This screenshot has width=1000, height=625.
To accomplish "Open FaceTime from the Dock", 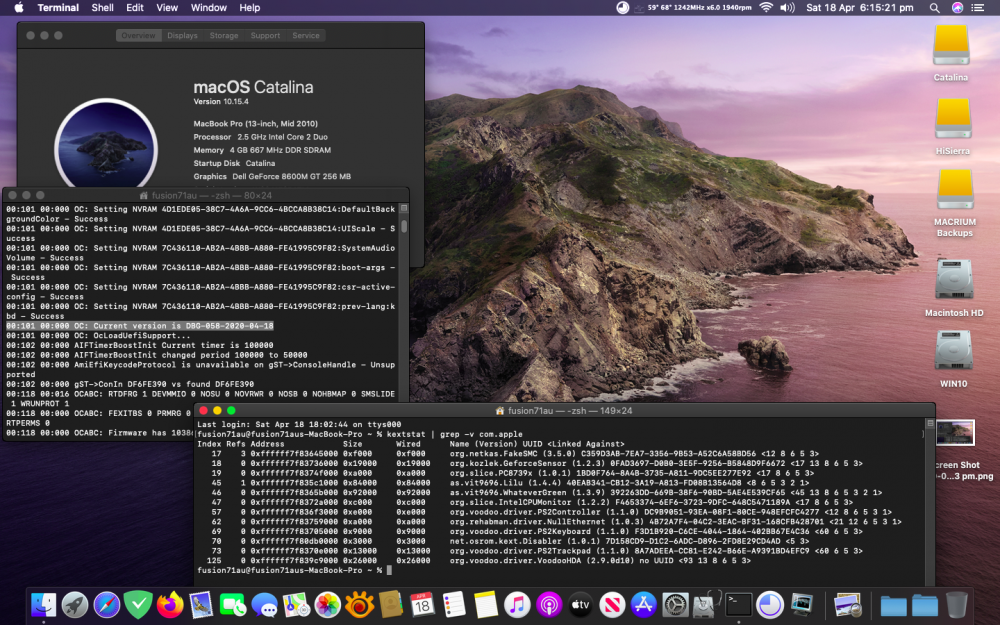I will pyautogui.click(x=233, y=605).
